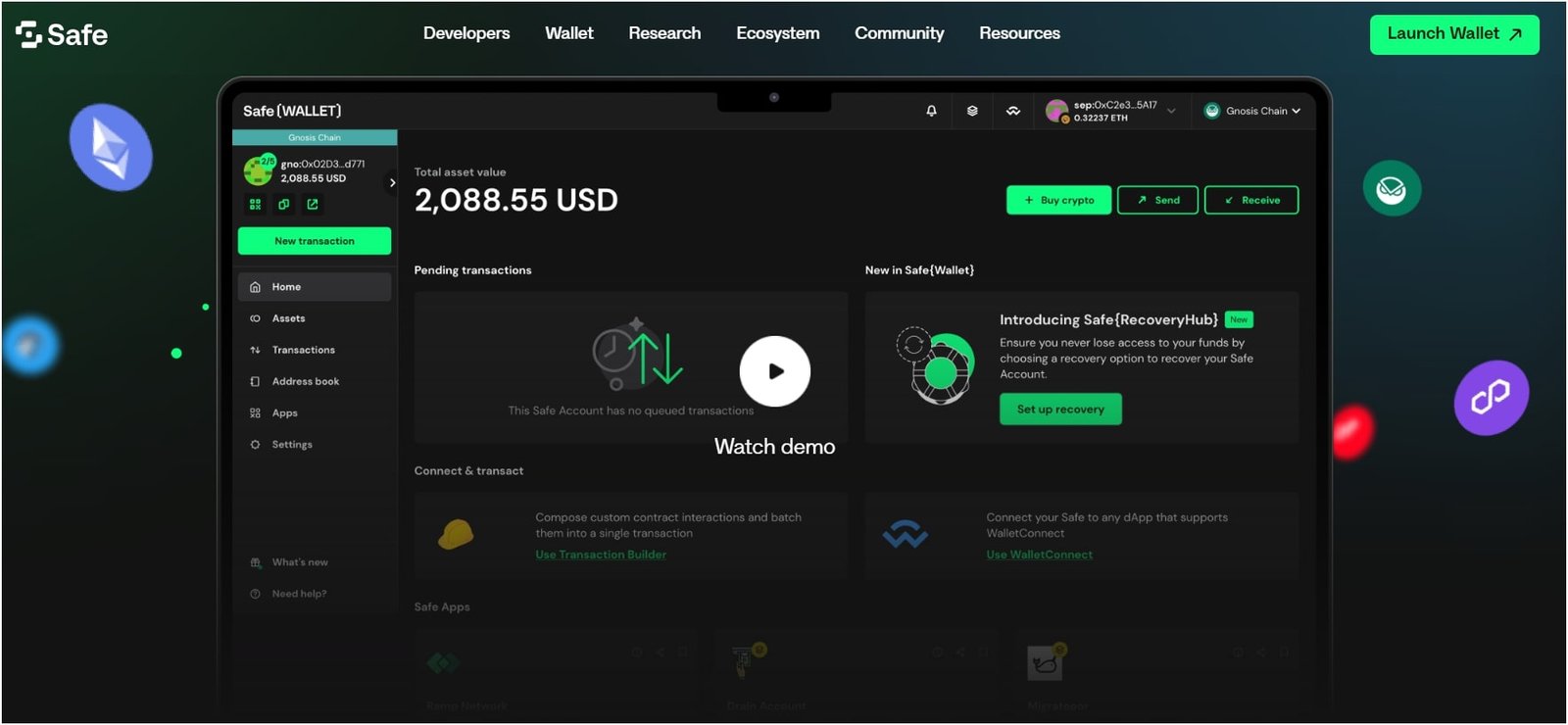Play the Watch demo video

coord(774,371)
